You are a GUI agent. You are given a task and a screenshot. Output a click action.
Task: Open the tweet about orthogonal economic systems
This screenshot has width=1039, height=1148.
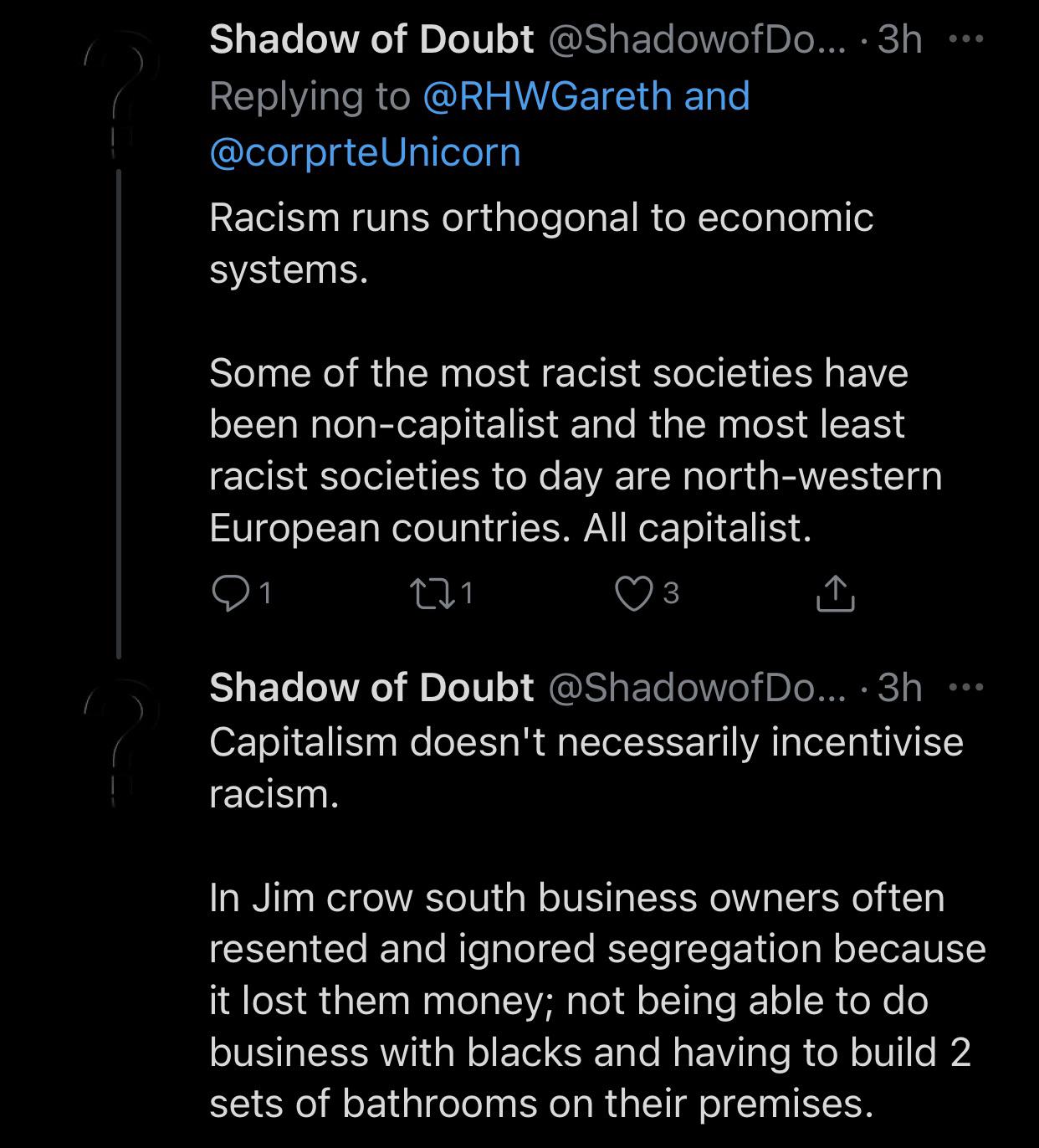(x=540, y=243)
